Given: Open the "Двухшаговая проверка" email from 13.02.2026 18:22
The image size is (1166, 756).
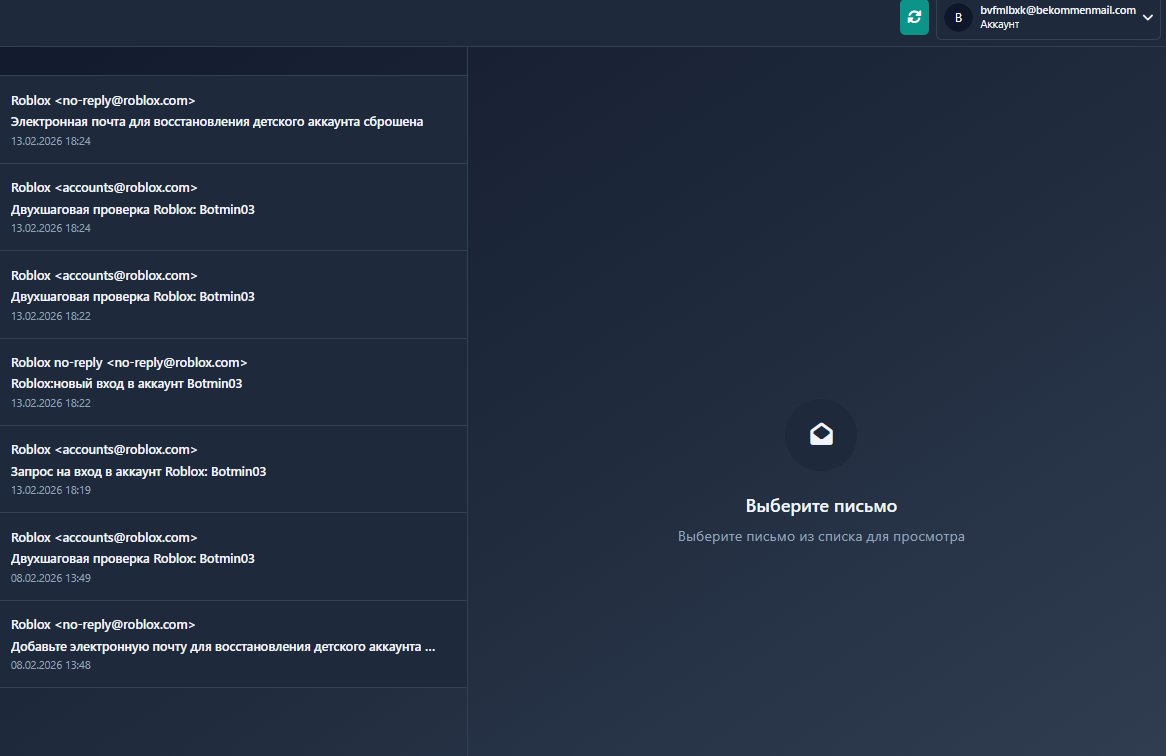Looking at the screenshot, I should click(233, 295).
